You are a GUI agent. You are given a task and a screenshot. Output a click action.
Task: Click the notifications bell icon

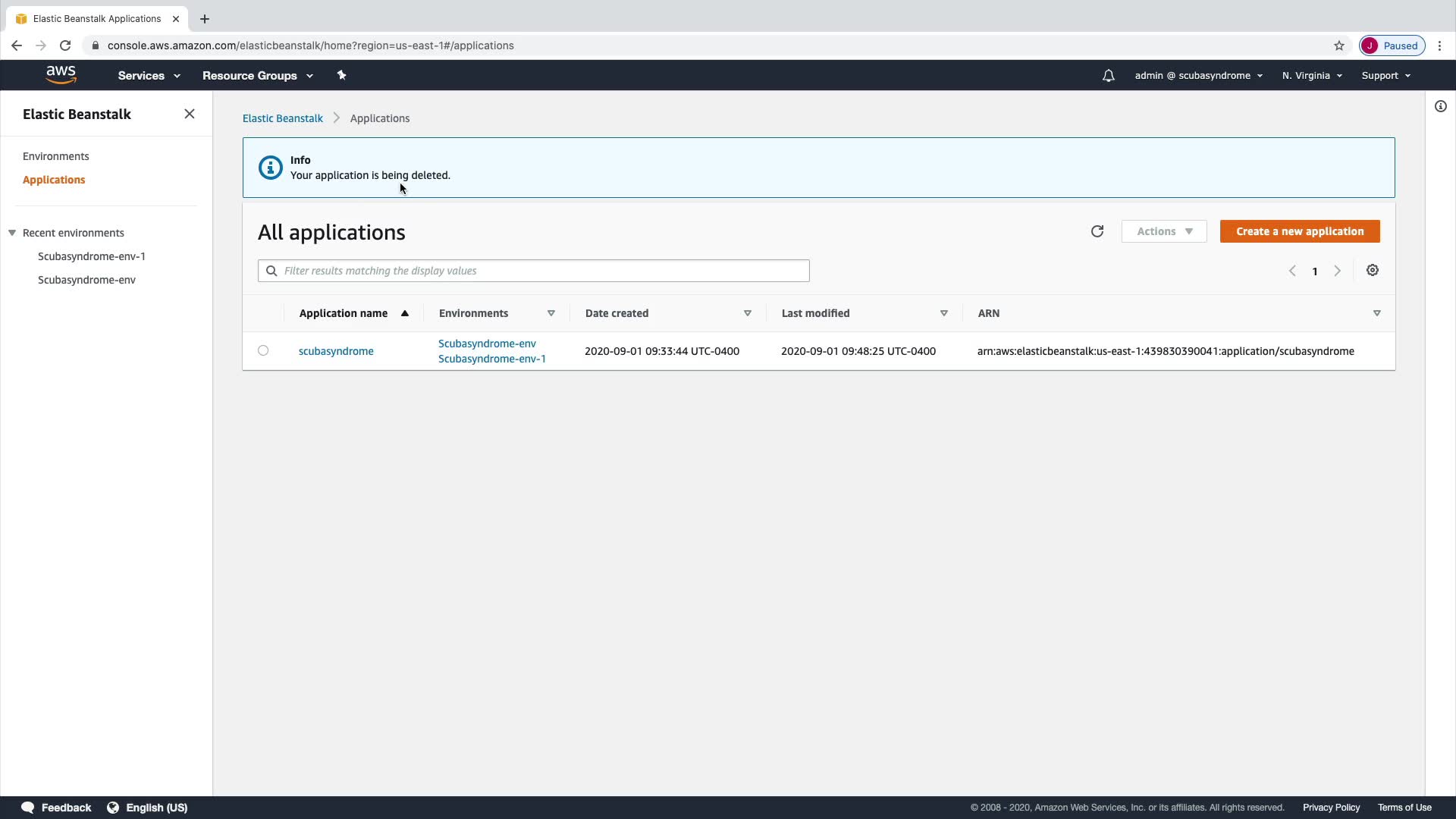click(x=1108, y=76)
